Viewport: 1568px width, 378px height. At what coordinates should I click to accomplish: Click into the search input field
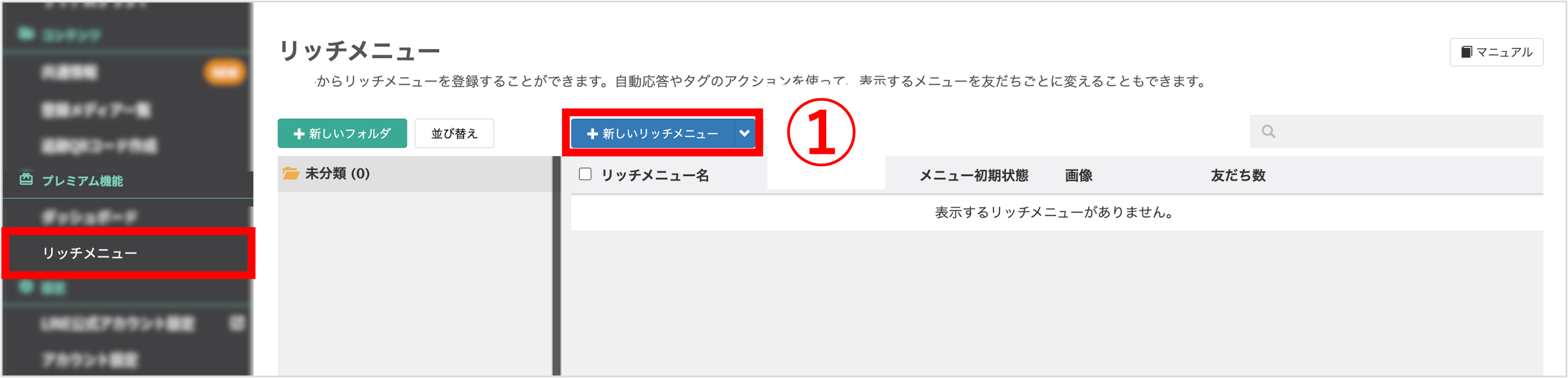pyautogui.click(x=1396, y=132)
